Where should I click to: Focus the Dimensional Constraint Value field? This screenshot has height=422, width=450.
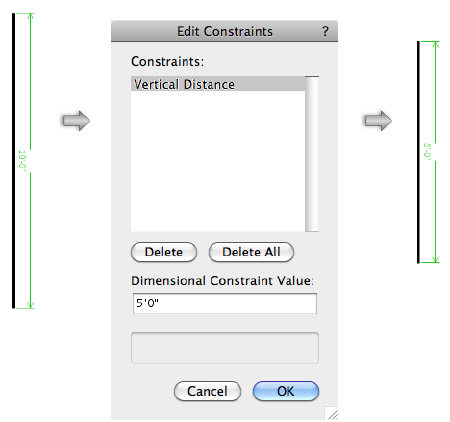[225, 303]
